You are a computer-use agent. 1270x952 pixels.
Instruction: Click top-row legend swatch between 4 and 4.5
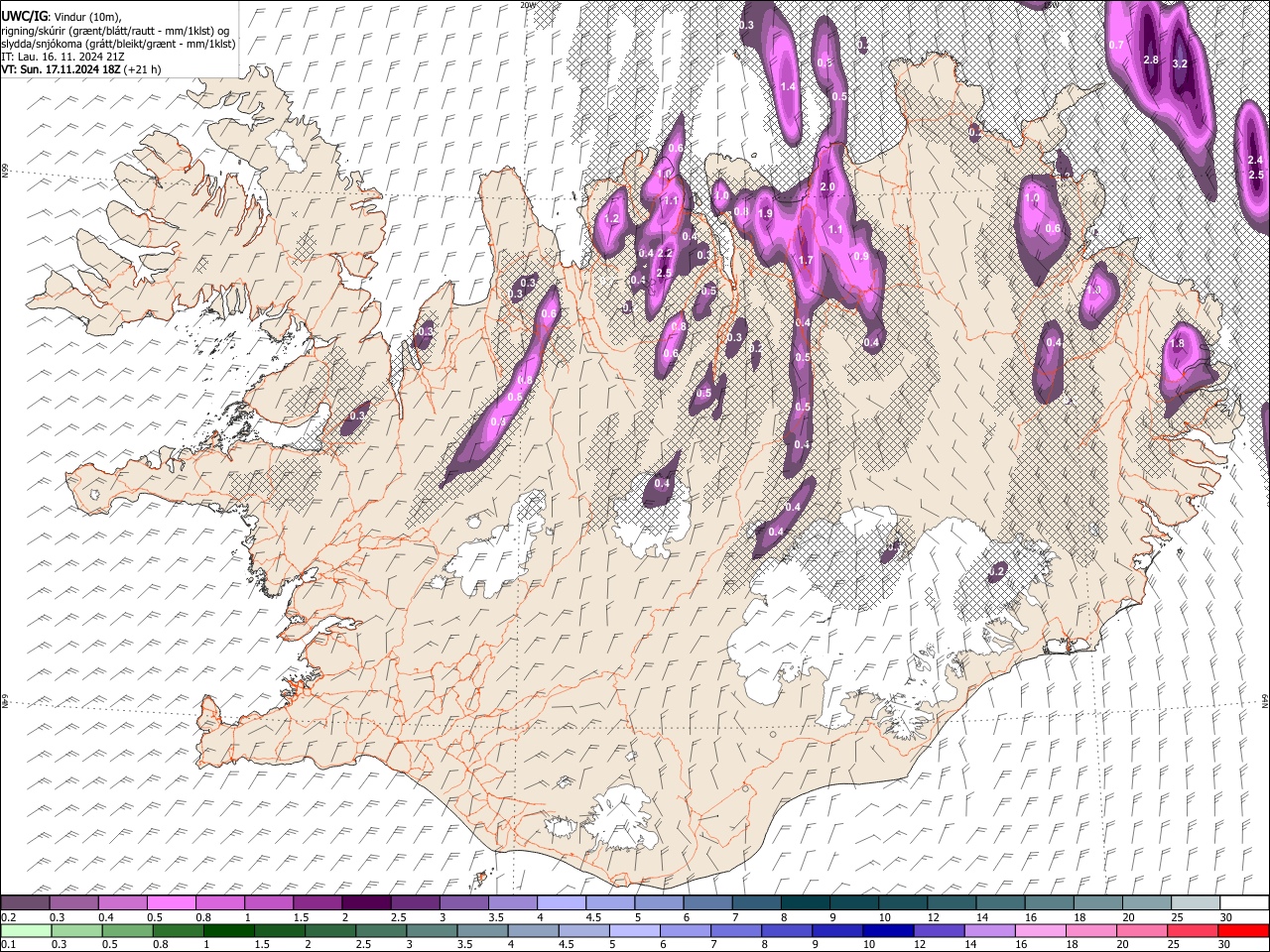561,902
